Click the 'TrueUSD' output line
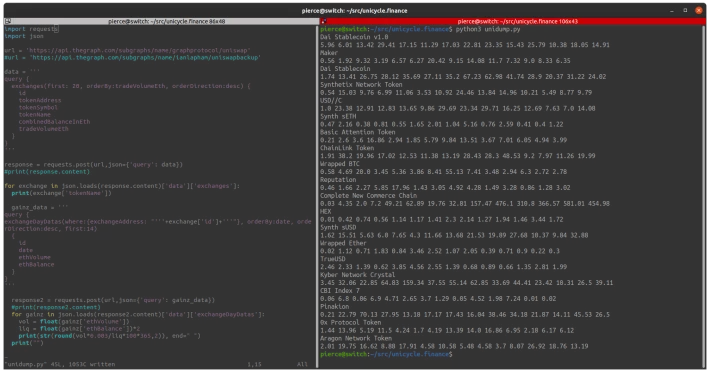The height and width of the screenshot is (373, 710). click(x=333, y=259)
